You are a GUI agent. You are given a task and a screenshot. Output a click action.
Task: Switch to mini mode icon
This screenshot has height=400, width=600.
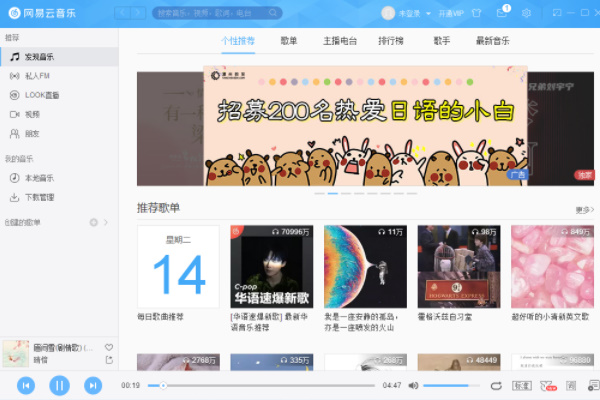pos(557,13)
